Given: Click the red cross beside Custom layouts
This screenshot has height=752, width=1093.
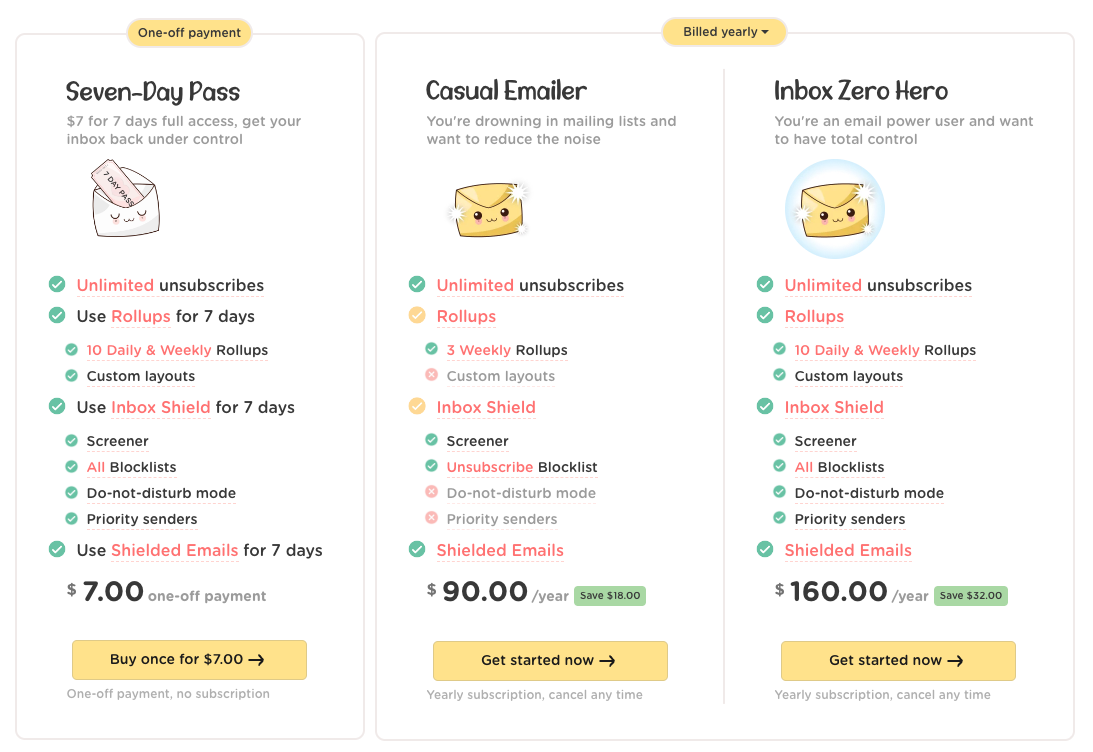Looking at the screenshot, I should 431,375.
